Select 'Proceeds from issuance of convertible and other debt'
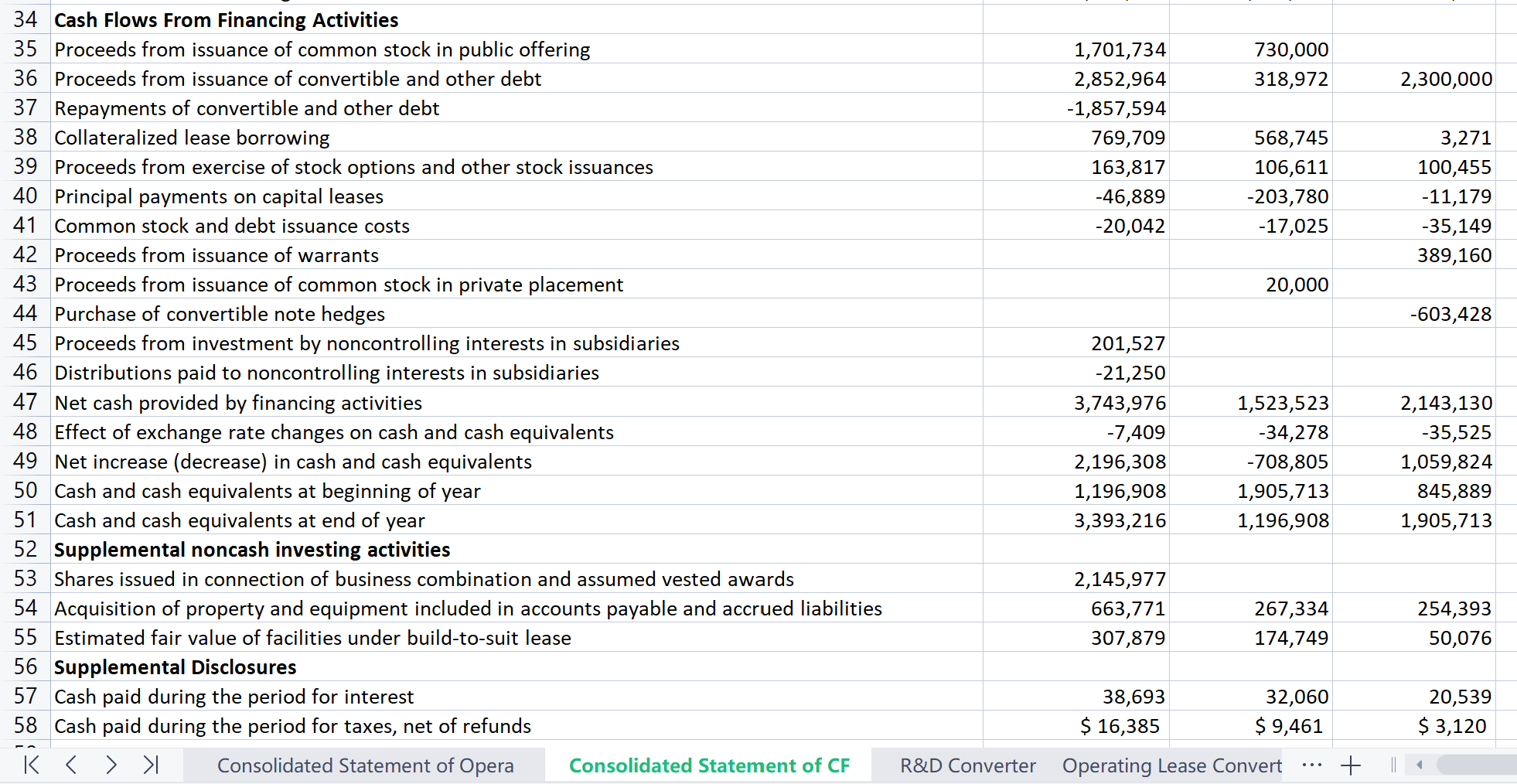The height and width of the screenshot is (784, 1517). click(x=516, y=78)
